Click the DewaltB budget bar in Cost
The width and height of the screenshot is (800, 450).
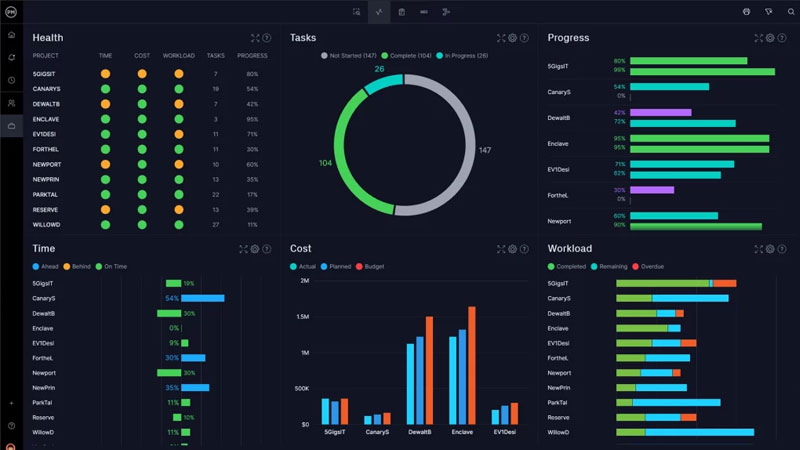pyautogui.click(x=429, y=370)
